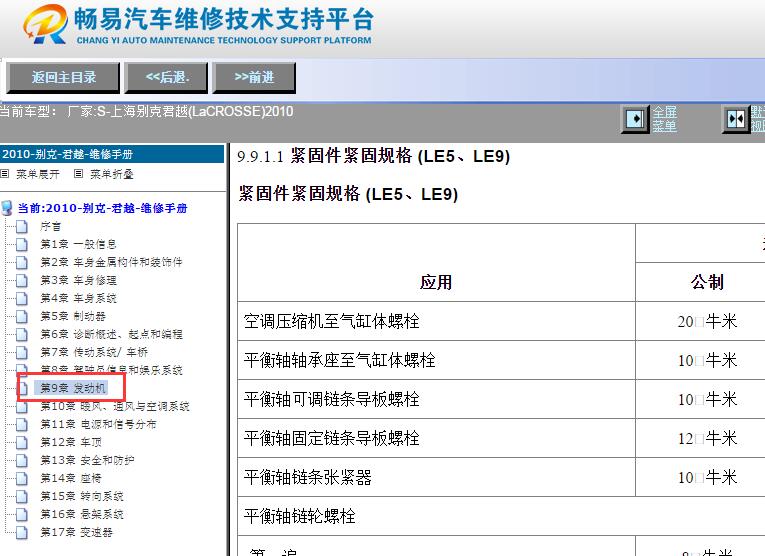Click the 12 牛米 torque value cell
This screenshot has width=765, height=556.
coord(707,438)
